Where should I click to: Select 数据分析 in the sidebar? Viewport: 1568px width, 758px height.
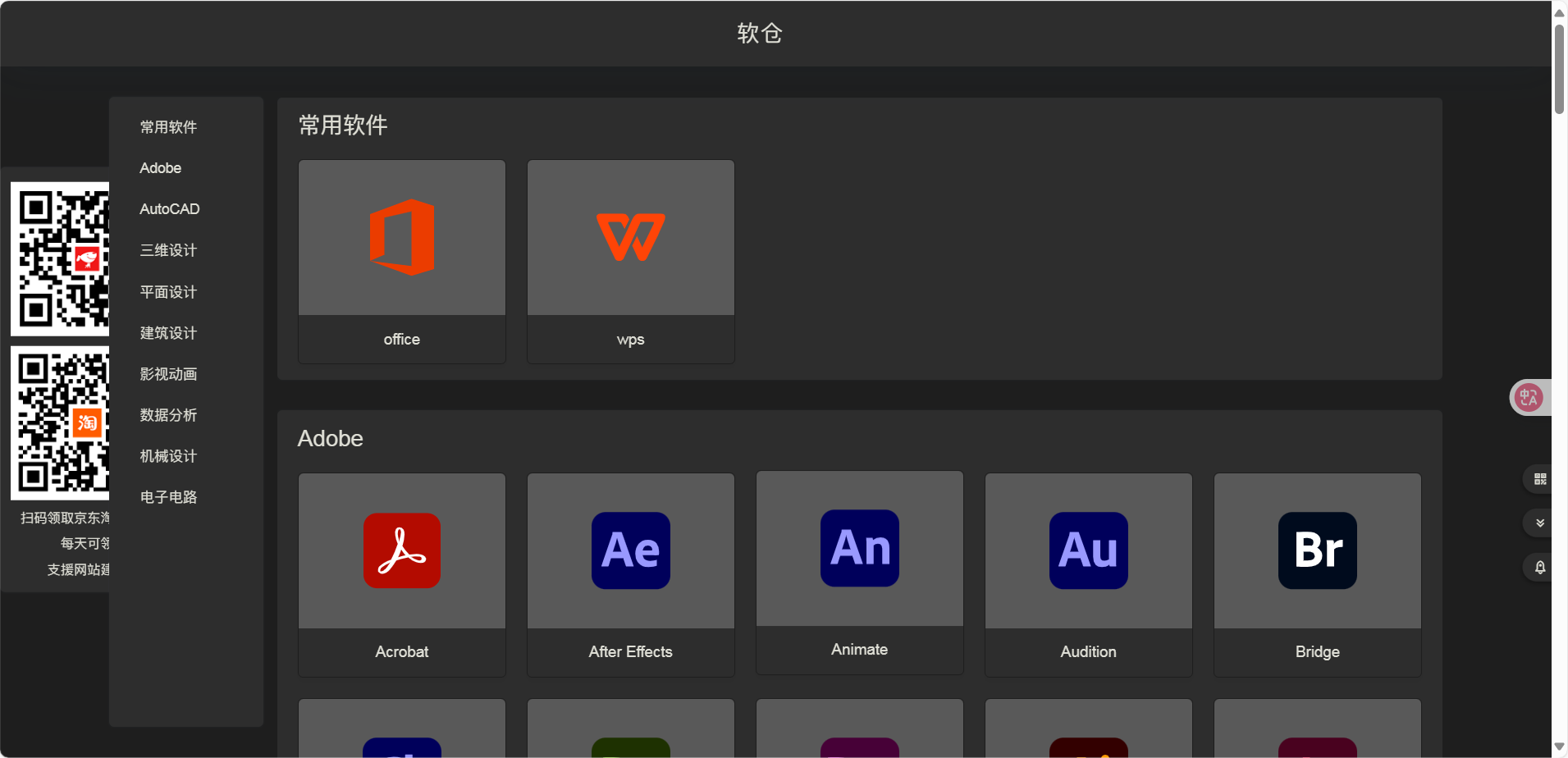(168, 415)
